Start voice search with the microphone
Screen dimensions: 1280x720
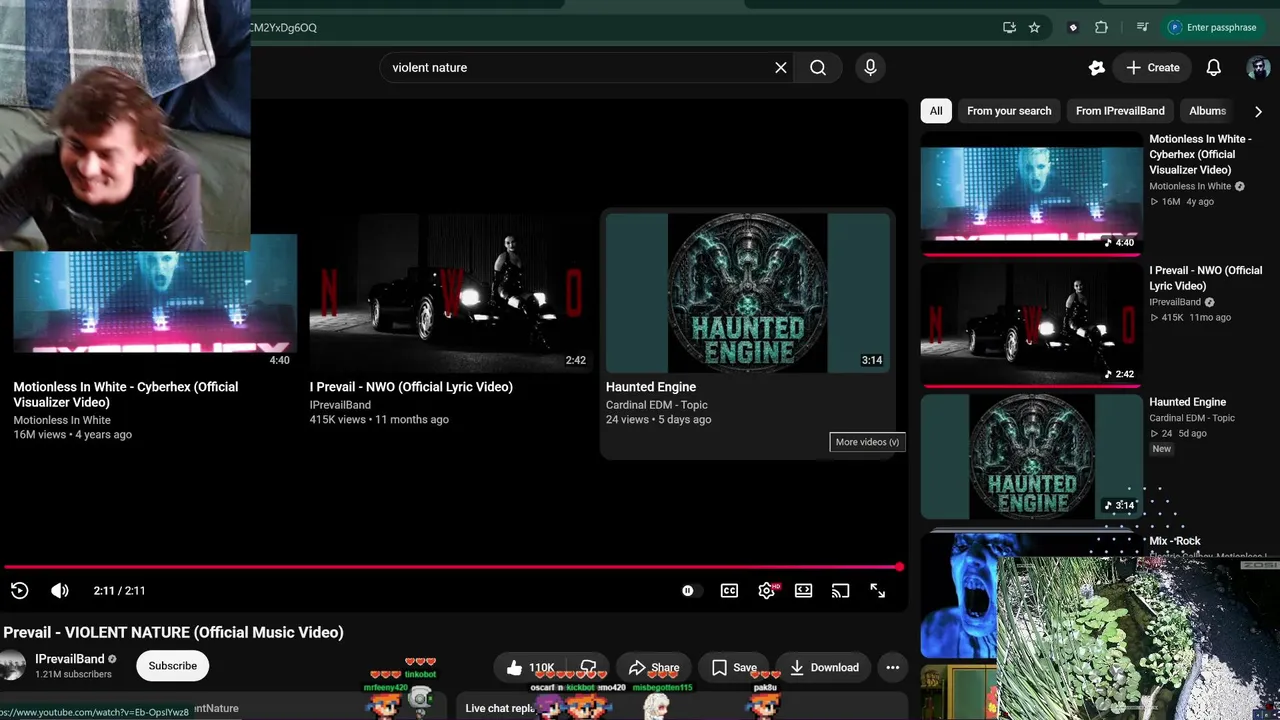click(870, 68)
